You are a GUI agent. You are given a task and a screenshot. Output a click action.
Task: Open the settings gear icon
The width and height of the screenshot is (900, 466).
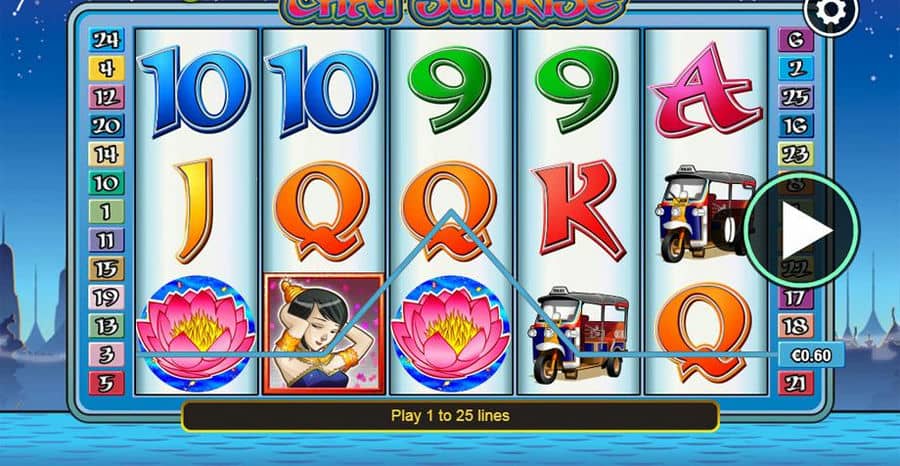[831, 11]
